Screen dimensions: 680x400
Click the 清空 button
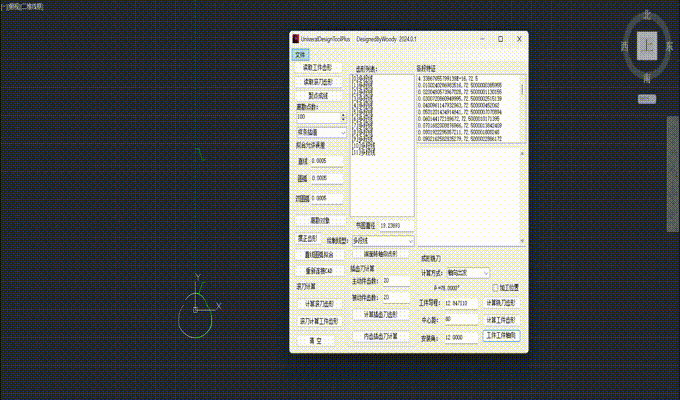pyautogui.click(x=315, y=341)
